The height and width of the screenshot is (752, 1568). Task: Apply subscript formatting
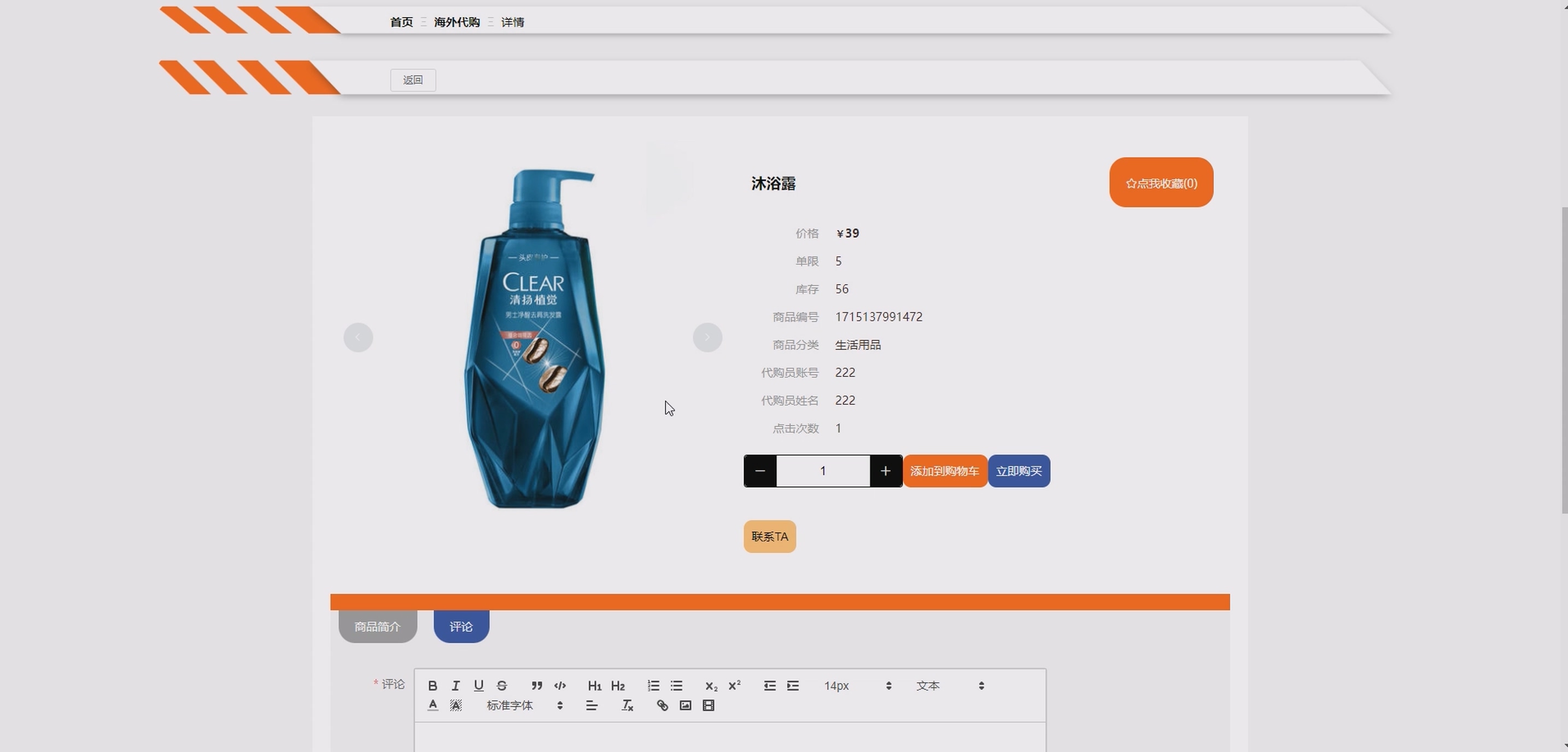coord(711,686)
